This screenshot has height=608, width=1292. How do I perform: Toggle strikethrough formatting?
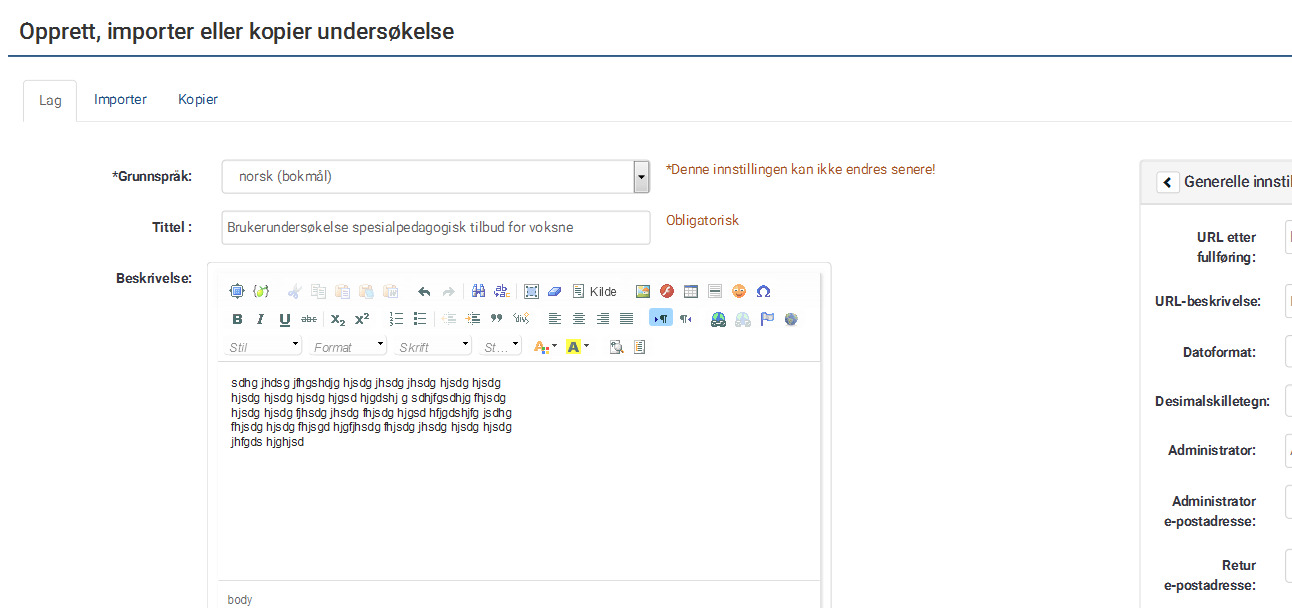point(309,319)
